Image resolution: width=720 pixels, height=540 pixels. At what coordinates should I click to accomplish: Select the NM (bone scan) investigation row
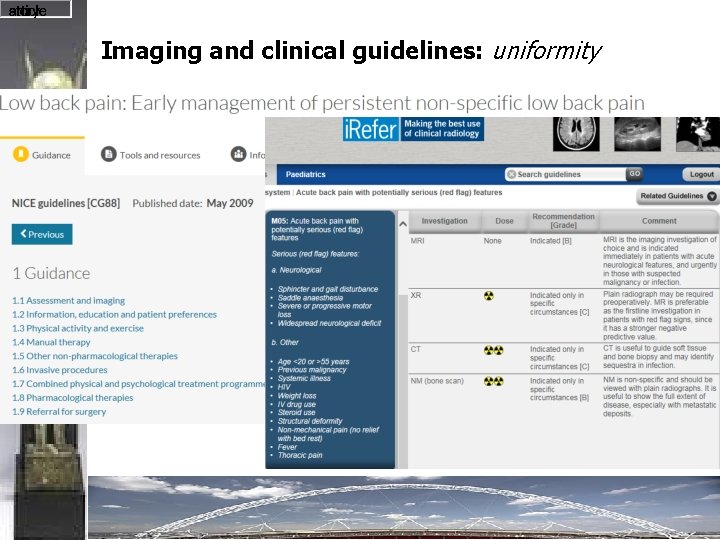point(563,397)
